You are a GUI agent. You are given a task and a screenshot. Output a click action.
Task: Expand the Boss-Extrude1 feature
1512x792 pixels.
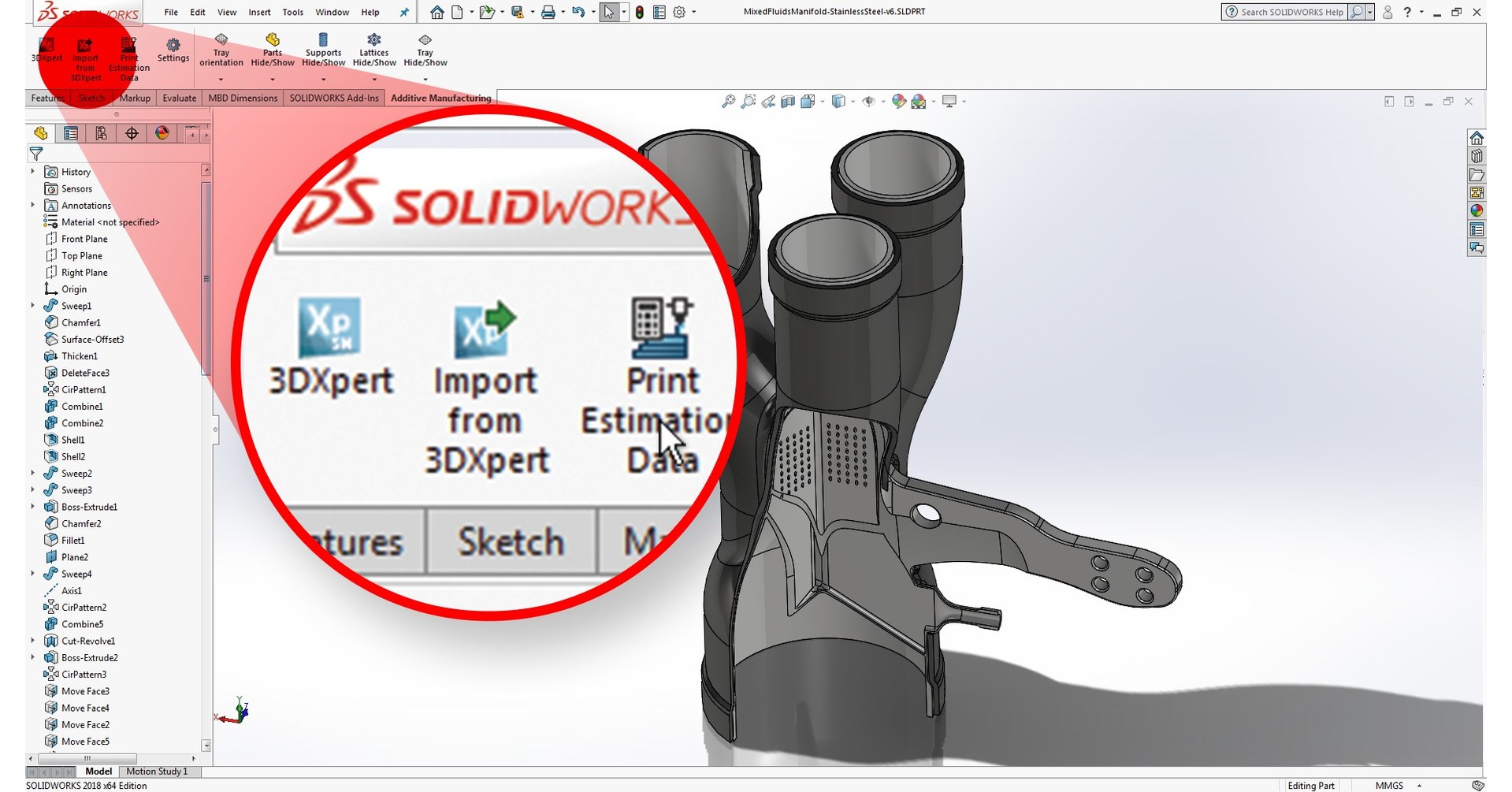[x=32, y=507]
